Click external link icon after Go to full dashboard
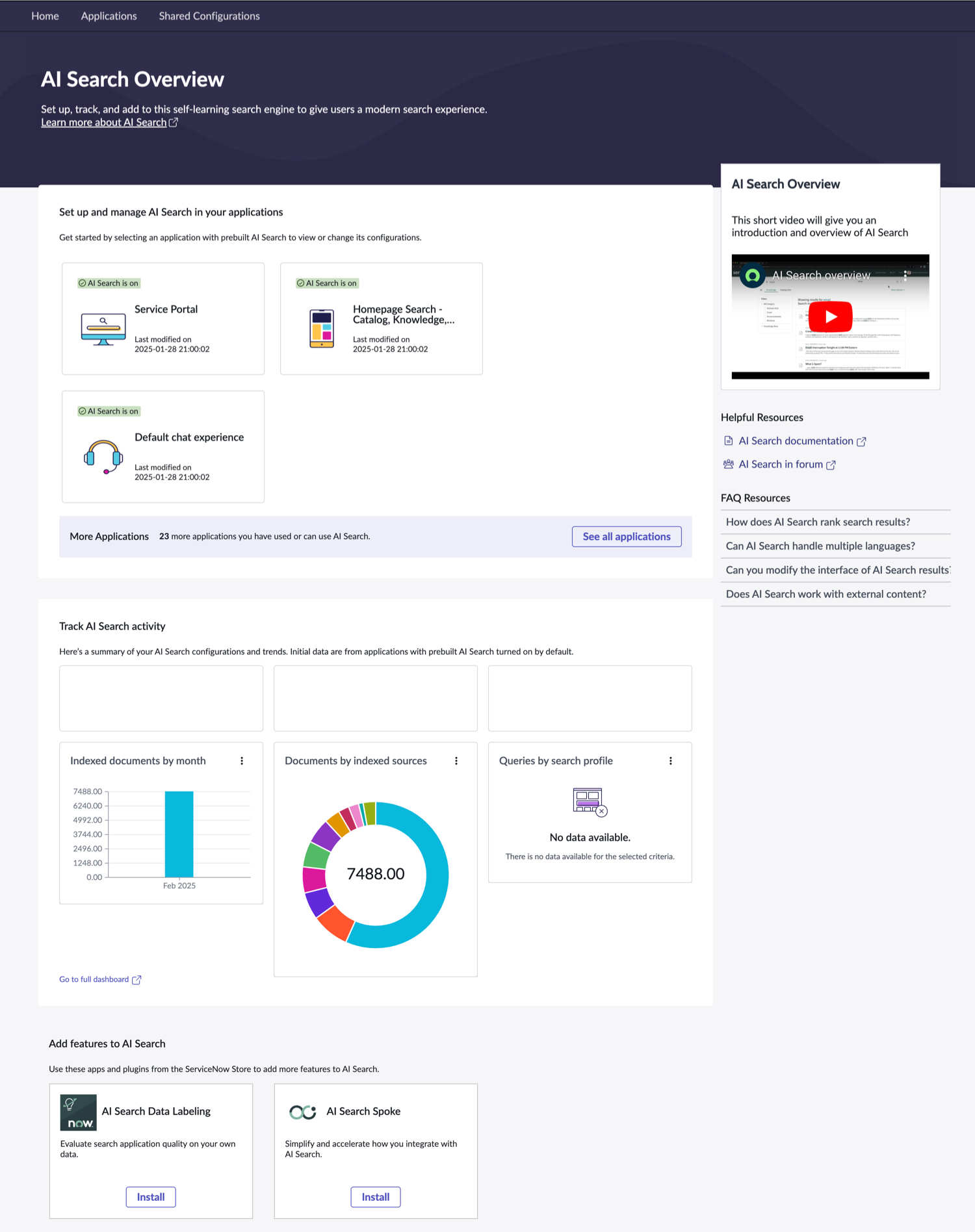This screenshot has width=975, height=1232. [136, 980]
